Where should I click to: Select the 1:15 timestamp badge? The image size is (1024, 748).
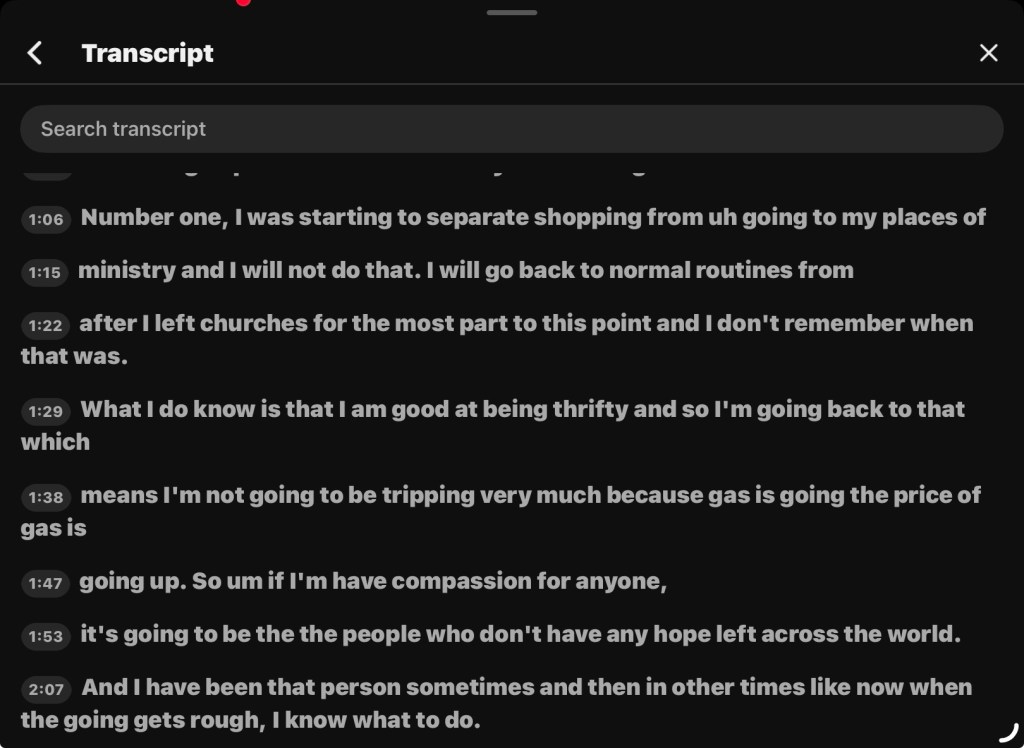46,272
